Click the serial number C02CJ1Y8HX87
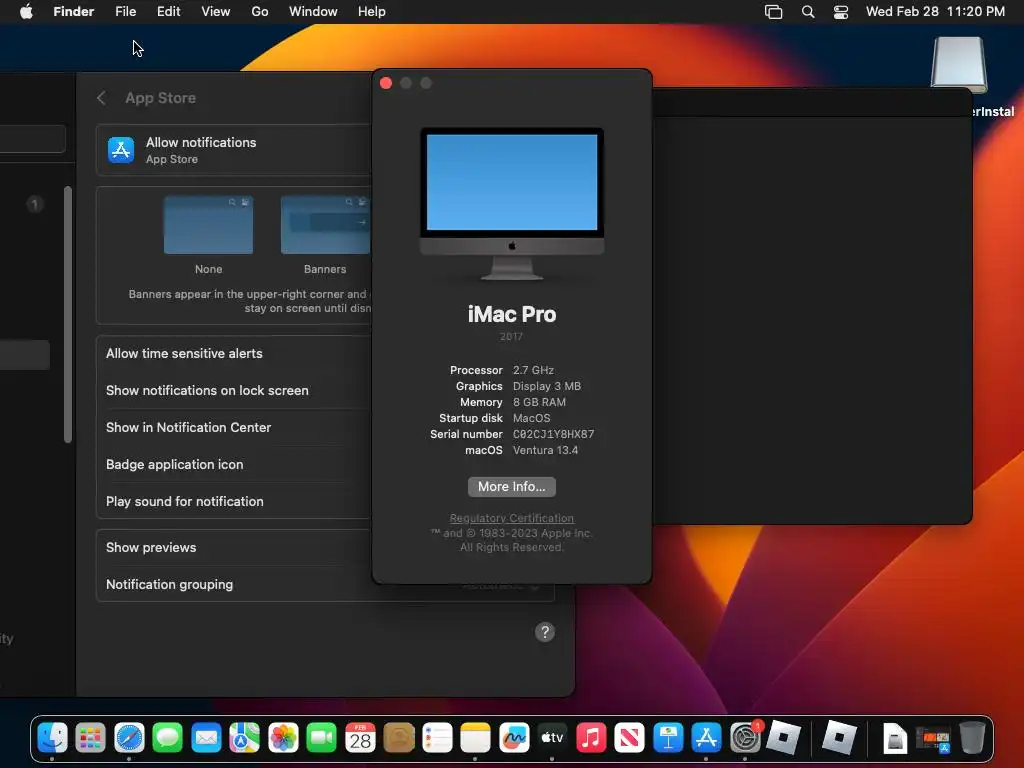1024x768 pixels. pyautogui.click(x=553, y=434)
